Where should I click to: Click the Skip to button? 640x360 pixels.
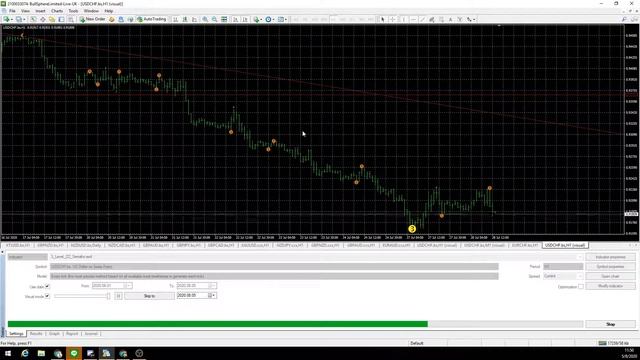pyautogui.click(x=149, y=296)
